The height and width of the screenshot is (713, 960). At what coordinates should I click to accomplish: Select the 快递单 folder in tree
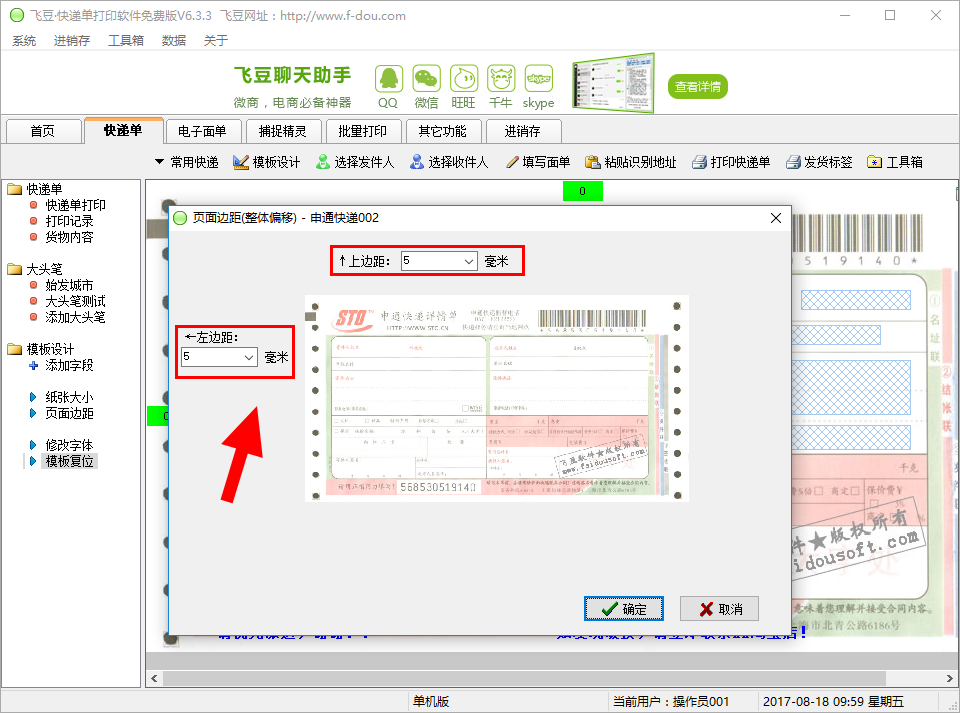(x=35, y=189)
